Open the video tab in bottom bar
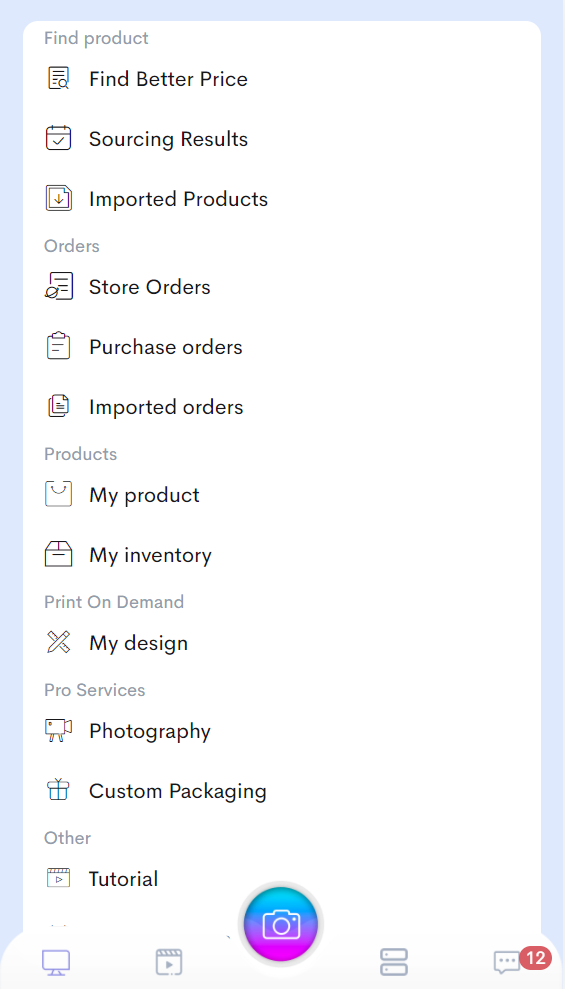This screenshot has height=989, width=565. click(169, 963)
